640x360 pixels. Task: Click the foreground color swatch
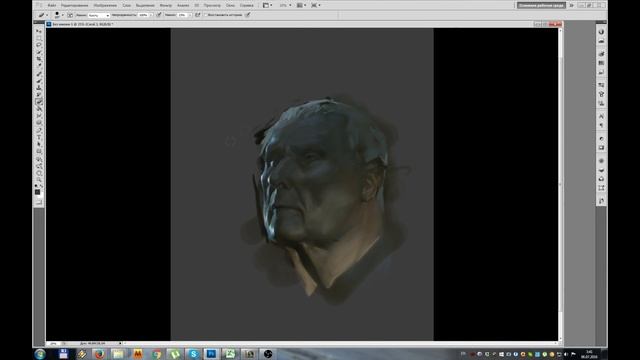[38, 192]
